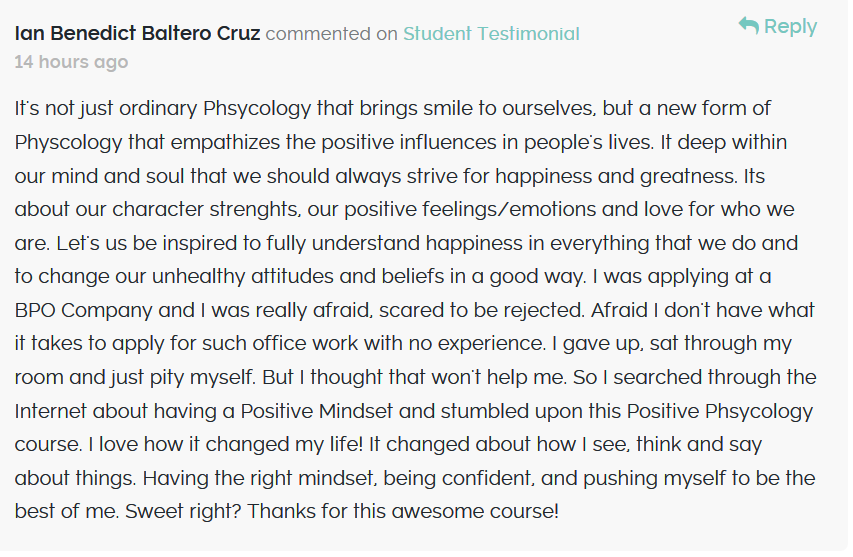Click the 'commented on' text
This screenshot has width=853, height=557.
tap(332, 34)
